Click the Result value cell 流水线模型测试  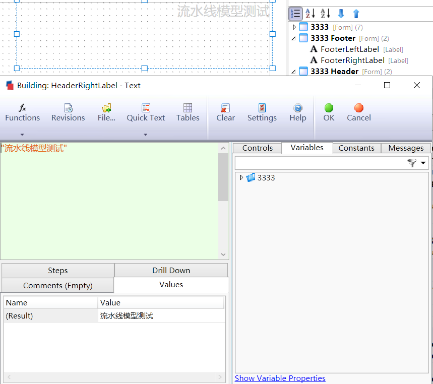[161, 316]
